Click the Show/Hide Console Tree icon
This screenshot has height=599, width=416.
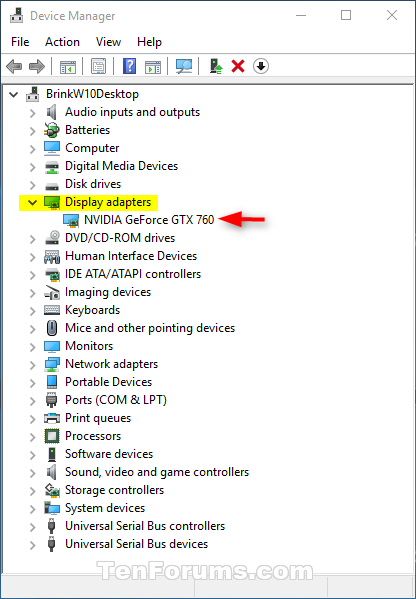[68, 66]
